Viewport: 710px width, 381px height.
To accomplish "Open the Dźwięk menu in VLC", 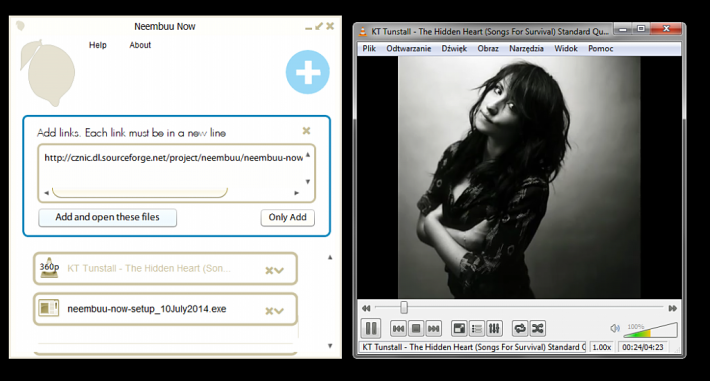I will coord(454,48).
